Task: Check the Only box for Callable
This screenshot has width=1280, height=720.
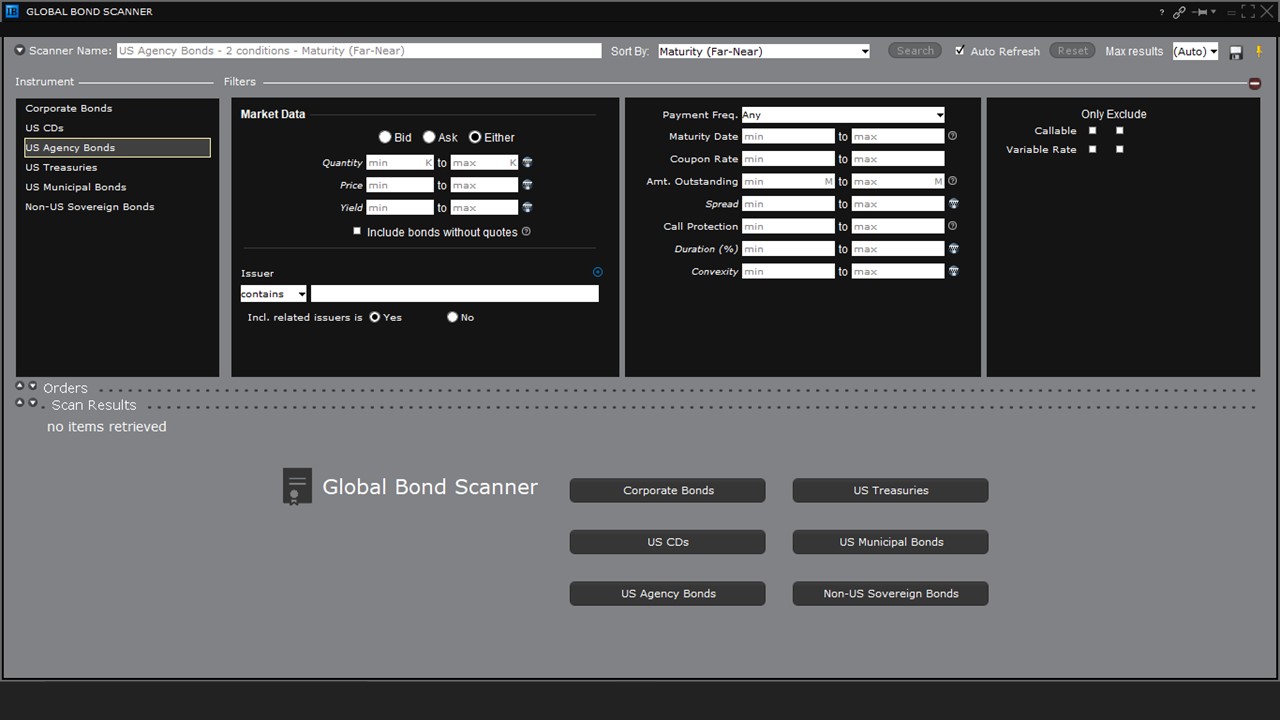Action: coord(1092,131)
